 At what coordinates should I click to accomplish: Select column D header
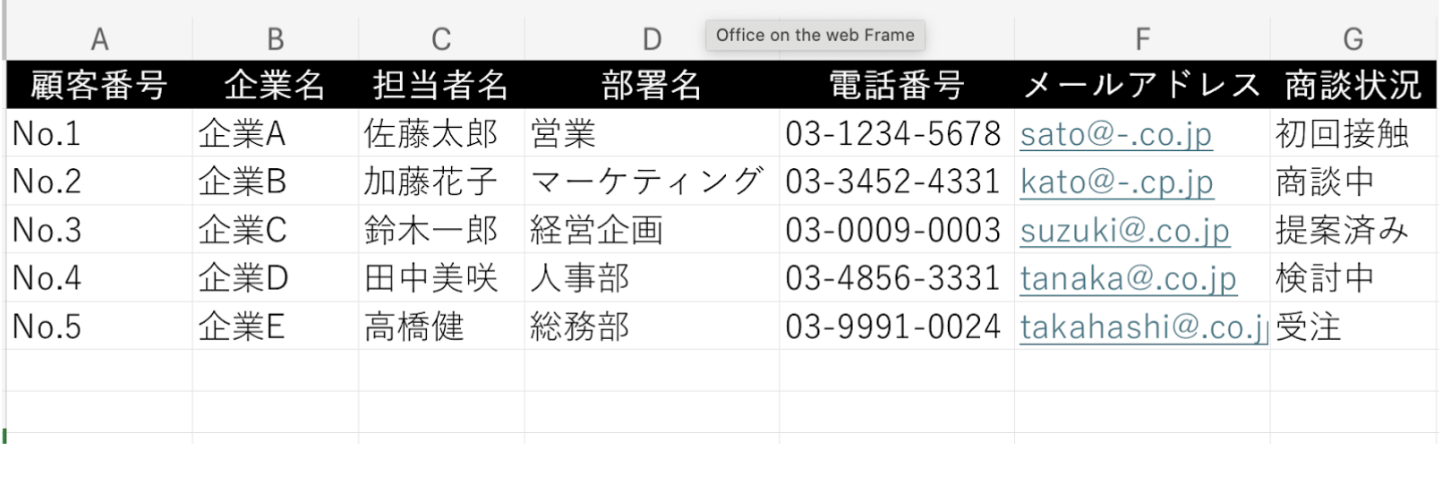[x=652, y=39]
